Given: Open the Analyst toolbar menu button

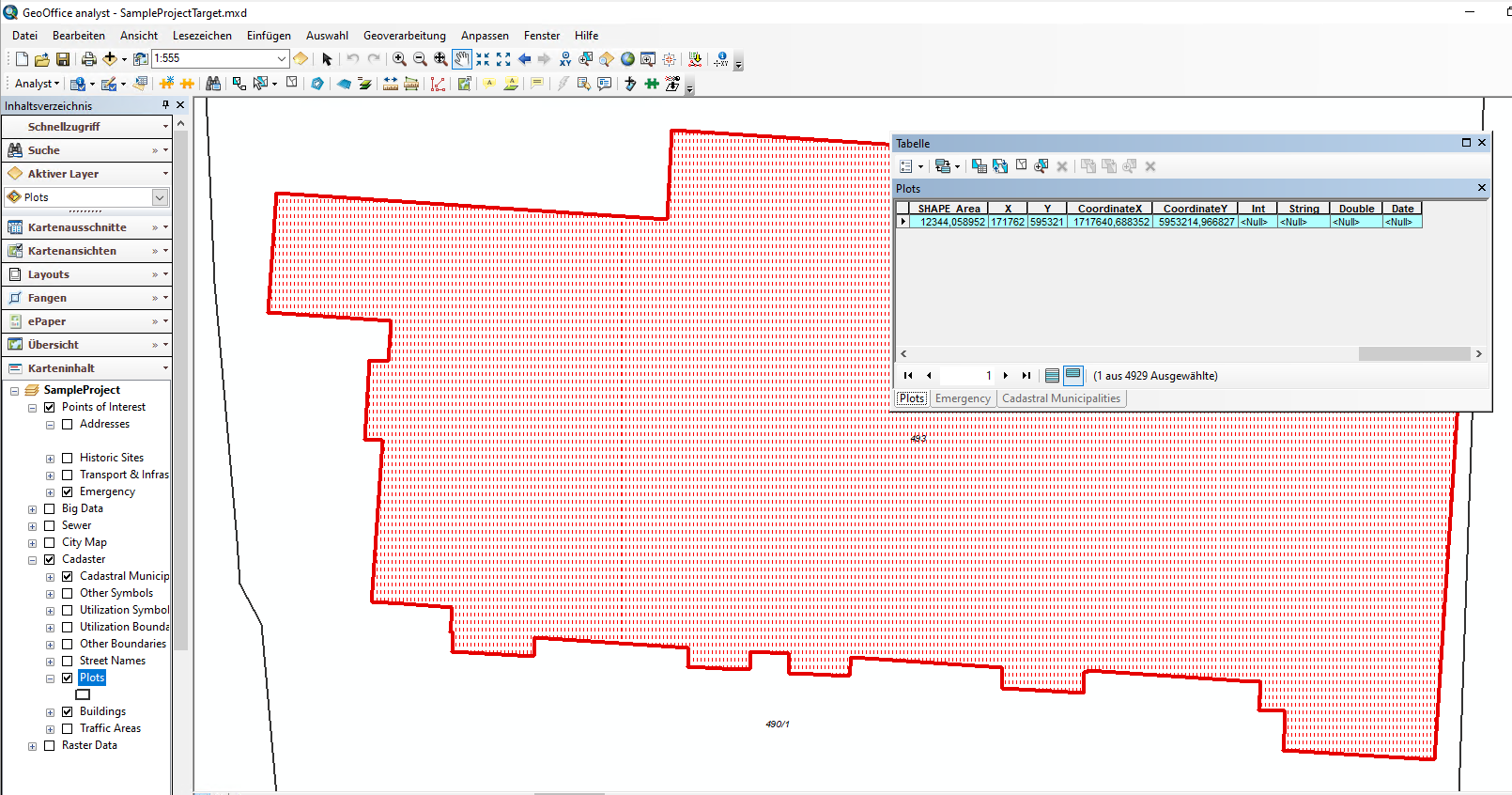Looking at the screenshot, I should tap(37, 84).
